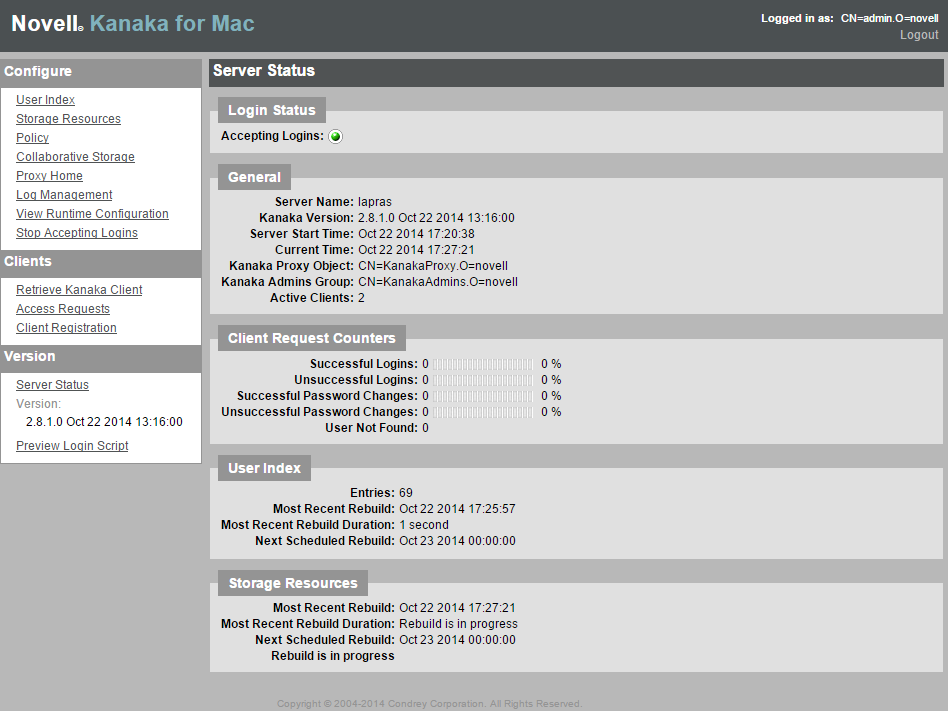The height and width of the screenshot is (711, 948).
Task: Select Kanaka Version value in General panel
Action: click(437, 218)
